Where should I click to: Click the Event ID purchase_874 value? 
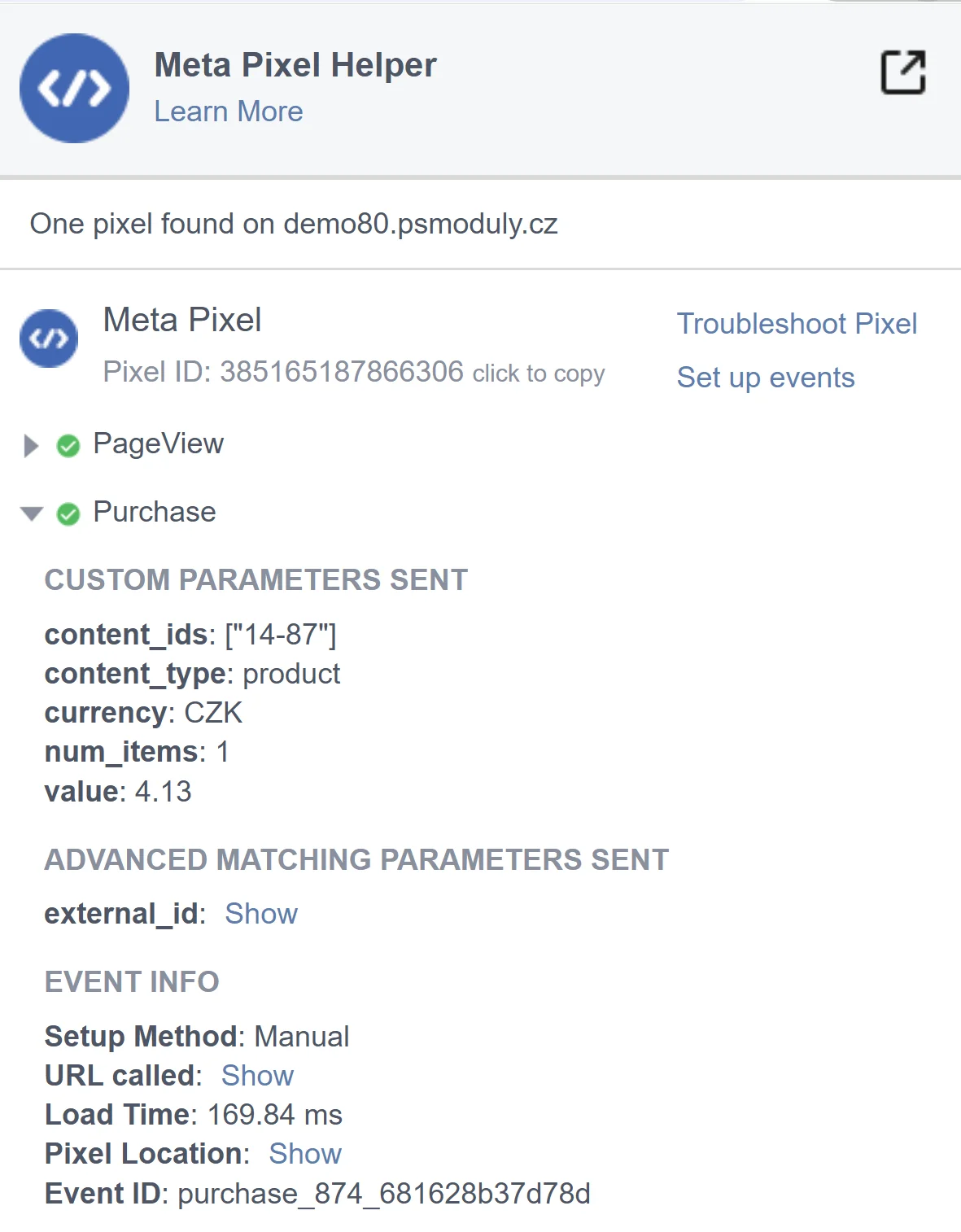tap(384, 1194)
